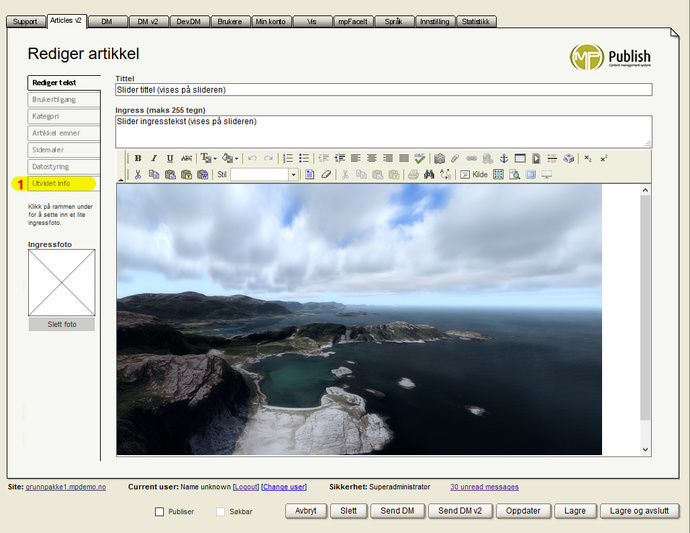Apply italic formatting in editor

[x=154, y=158]
